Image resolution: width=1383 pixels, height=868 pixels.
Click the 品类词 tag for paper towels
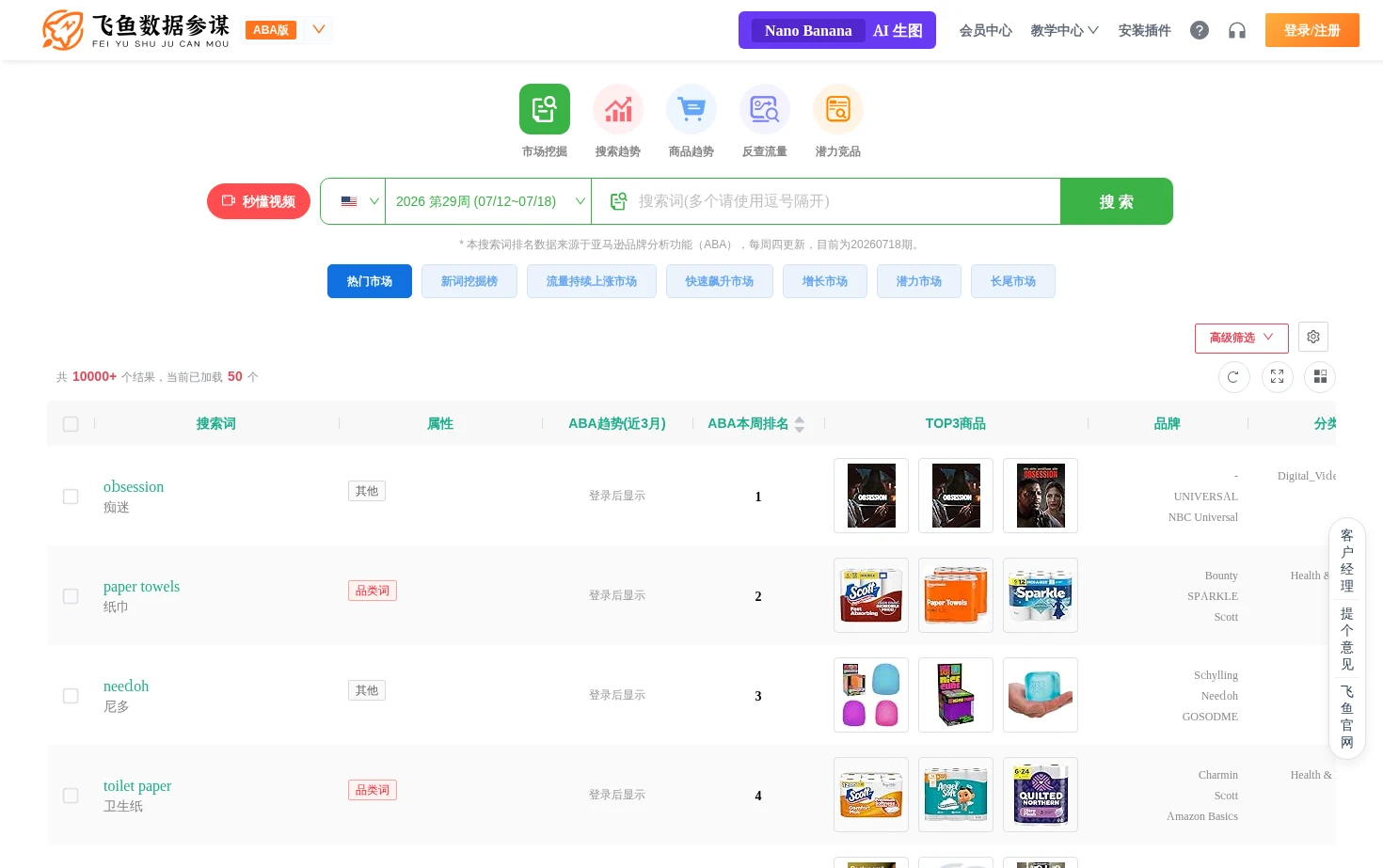373,591
